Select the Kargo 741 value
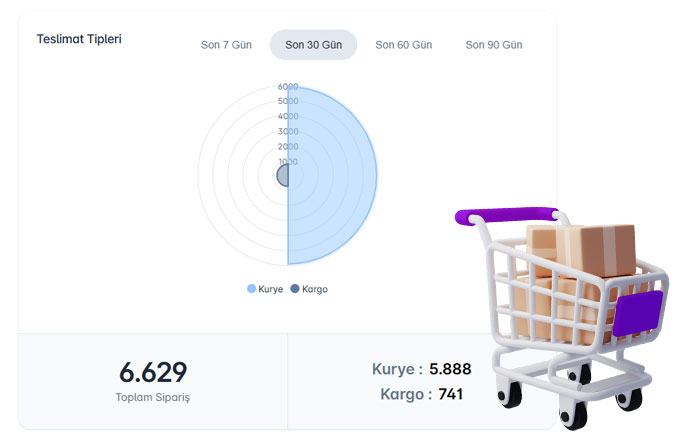 pyautogui.click(x=450, y=394)
